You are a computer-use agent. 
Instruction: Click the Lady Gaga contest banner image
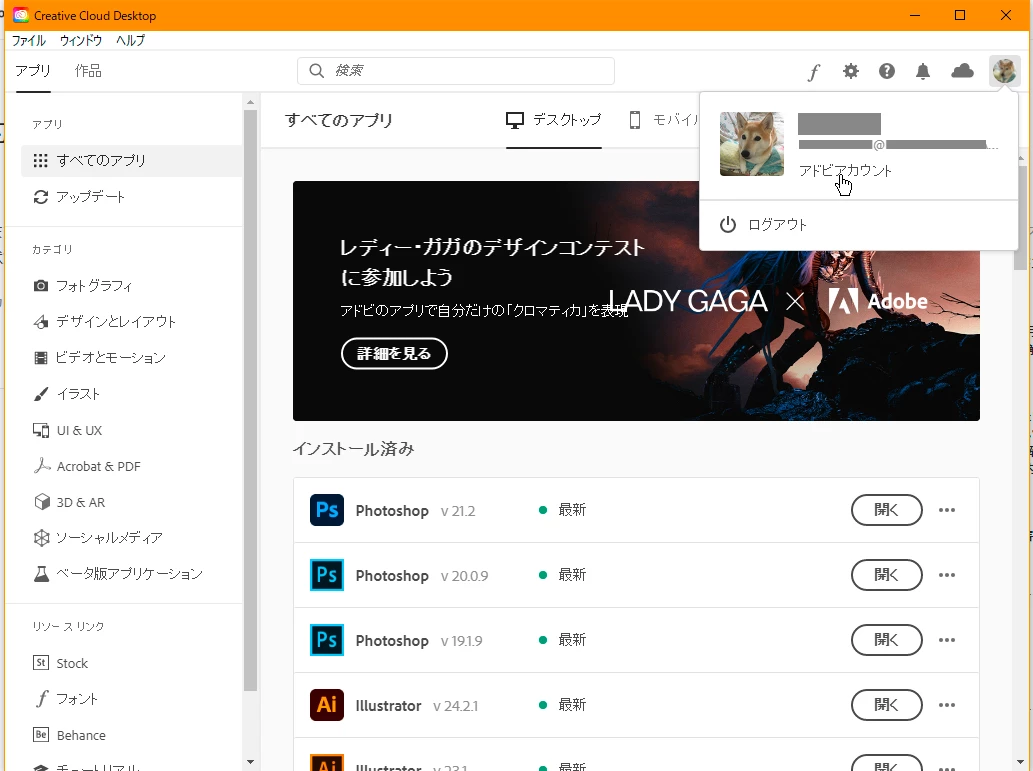[x=636, y=301]
